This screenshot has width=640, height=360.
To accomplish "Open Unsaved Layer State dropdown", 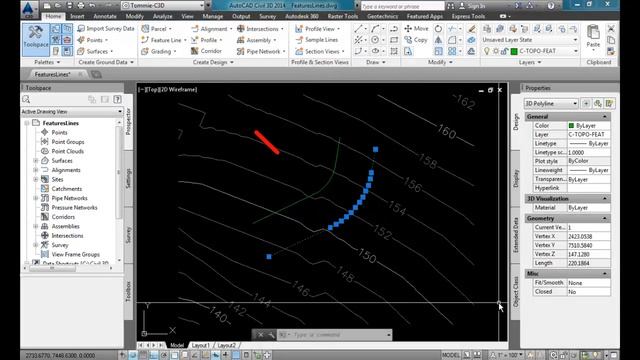I will pyautogui.click(x=530, y=40).
